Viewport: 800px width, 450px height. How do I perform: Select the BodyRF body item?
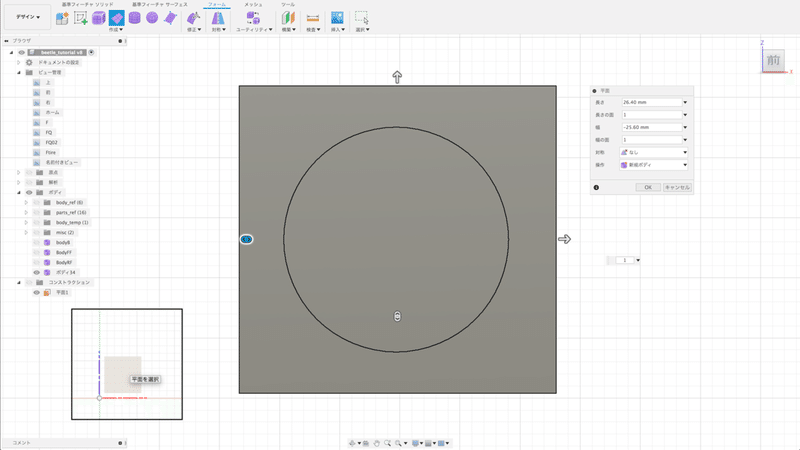pos(64,262)
